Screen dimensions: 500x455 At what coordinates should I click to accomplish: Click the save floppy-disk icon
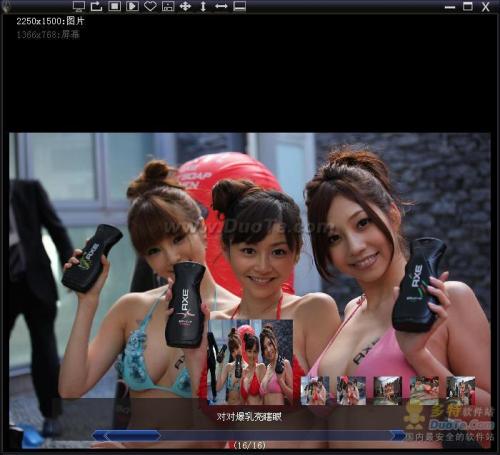pos(168,6)
